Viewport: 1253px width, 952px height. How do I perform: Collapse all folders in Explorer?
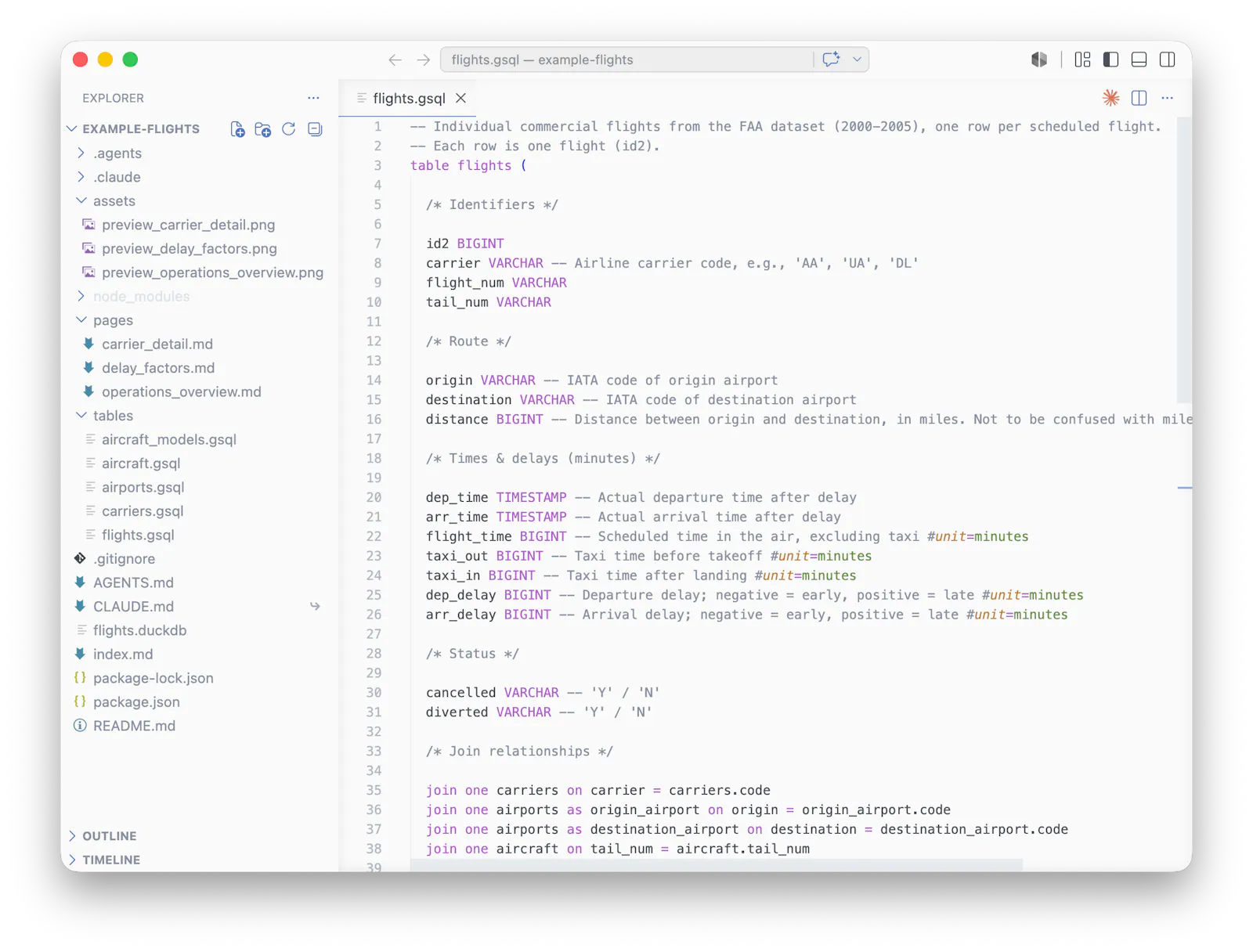point(315,129)
